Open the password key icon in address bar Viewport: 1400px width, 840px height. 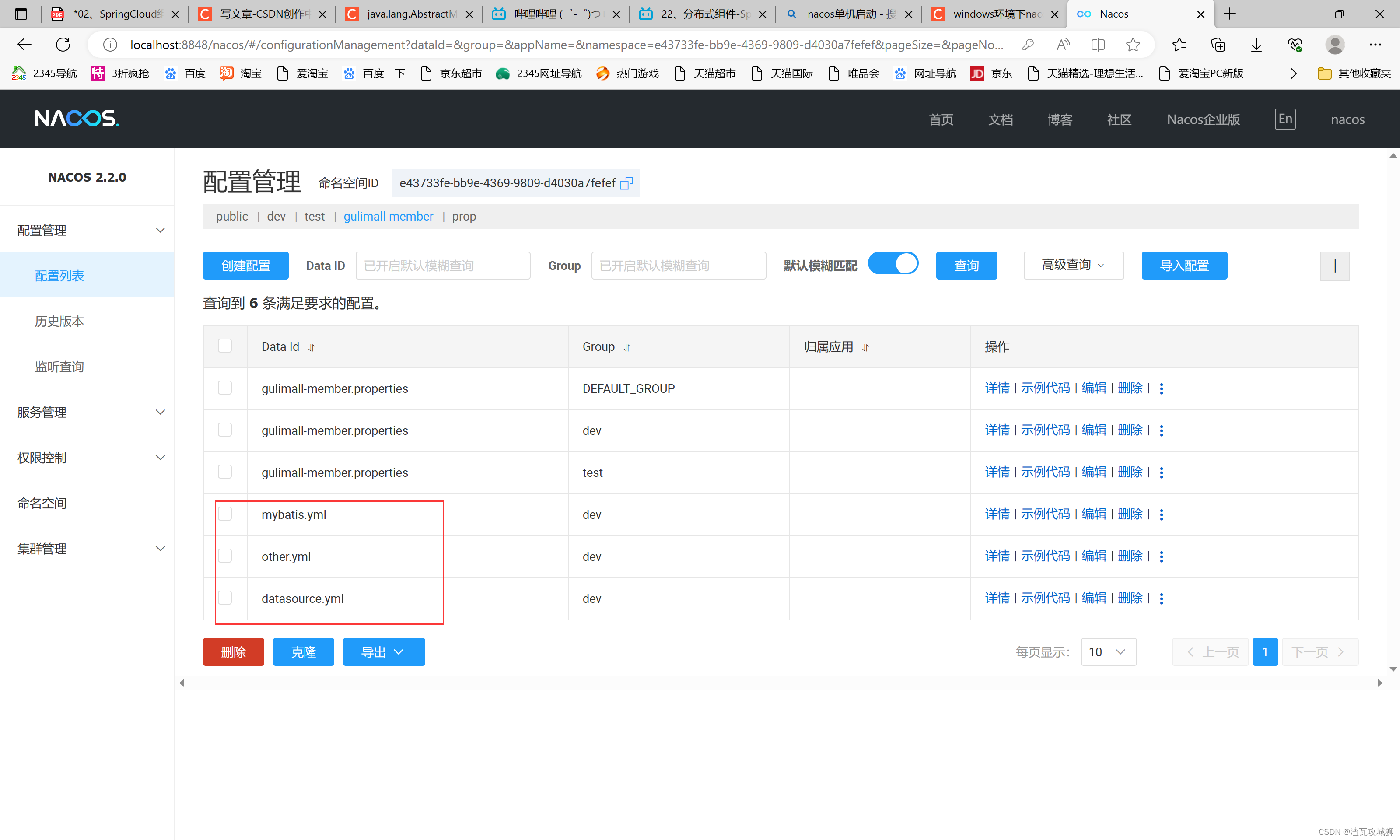(x=1028, y=44)
